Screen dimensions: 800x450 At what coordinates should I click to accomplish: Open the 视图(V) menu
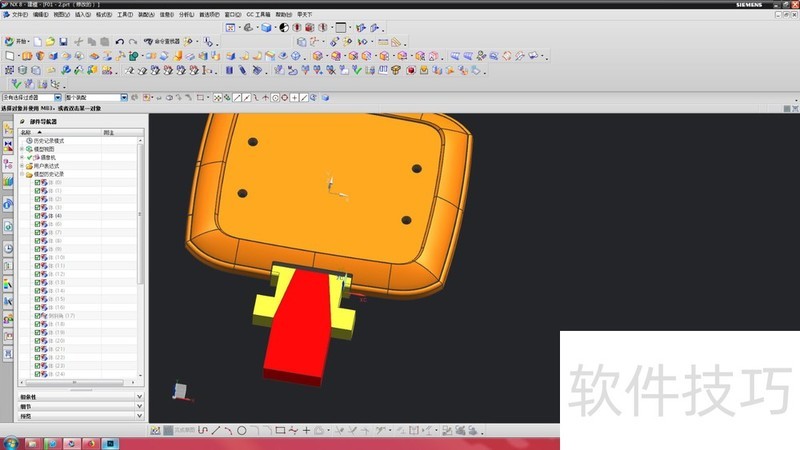62,14
